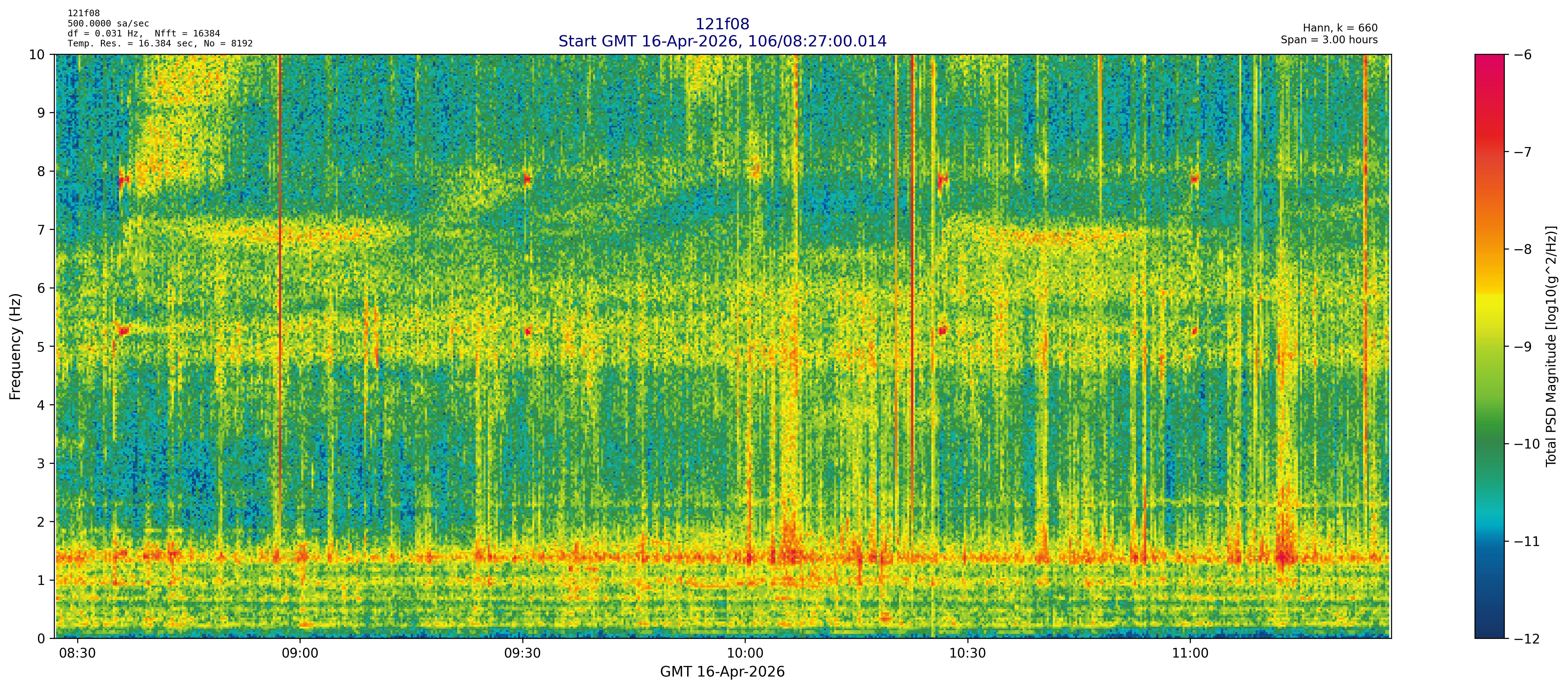The image size is (1568, 689).
Task: Click the 08:30 time axis tick label
Action: coord(77,654)
